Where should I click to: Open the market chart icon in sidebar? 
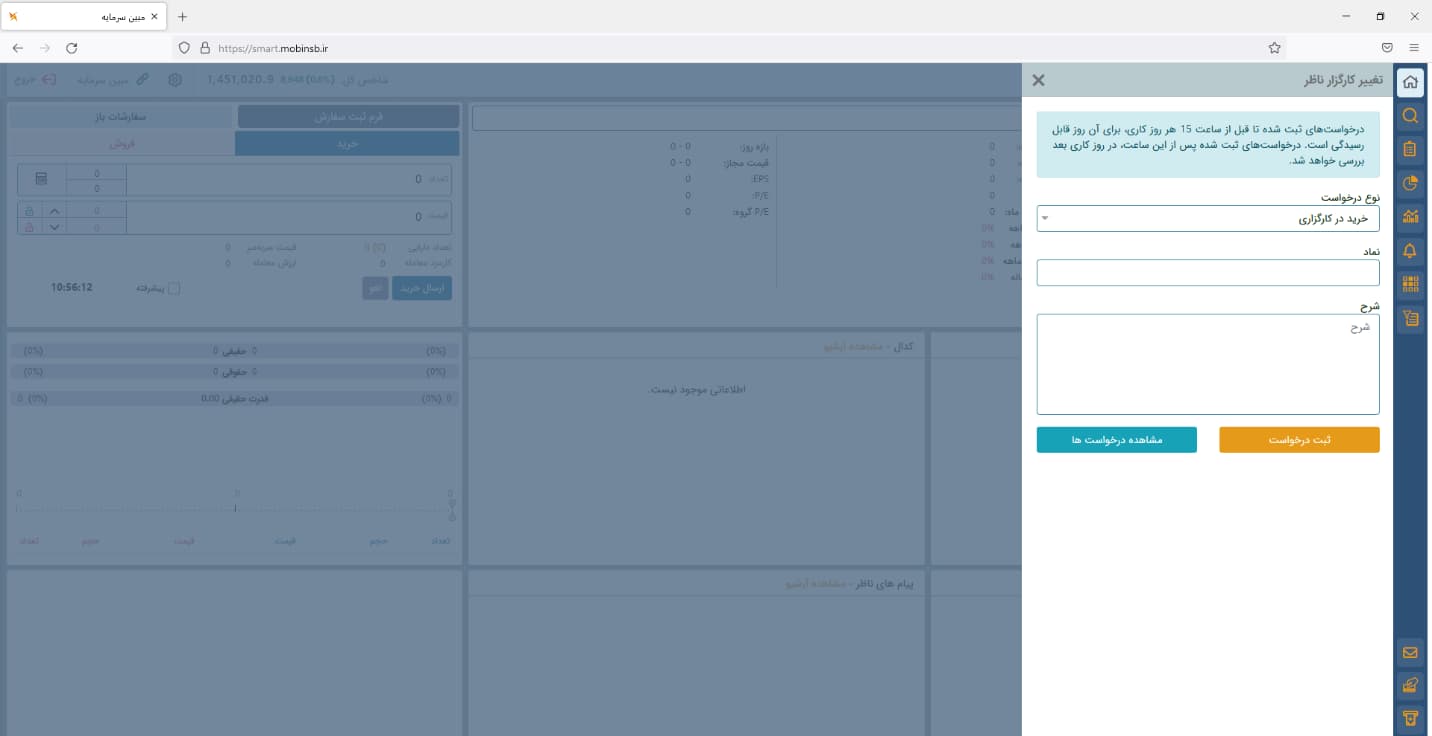[x=1410, y=216]
